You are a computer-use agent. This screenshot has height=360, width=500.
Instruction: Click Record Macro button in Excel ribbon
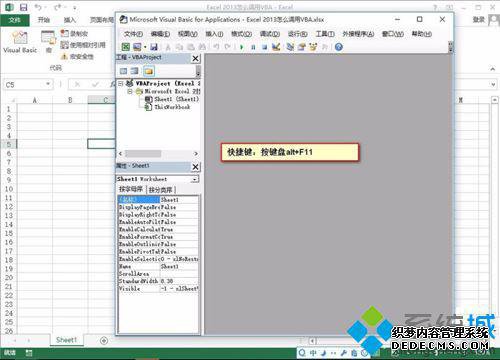click(x=74, y=33)
